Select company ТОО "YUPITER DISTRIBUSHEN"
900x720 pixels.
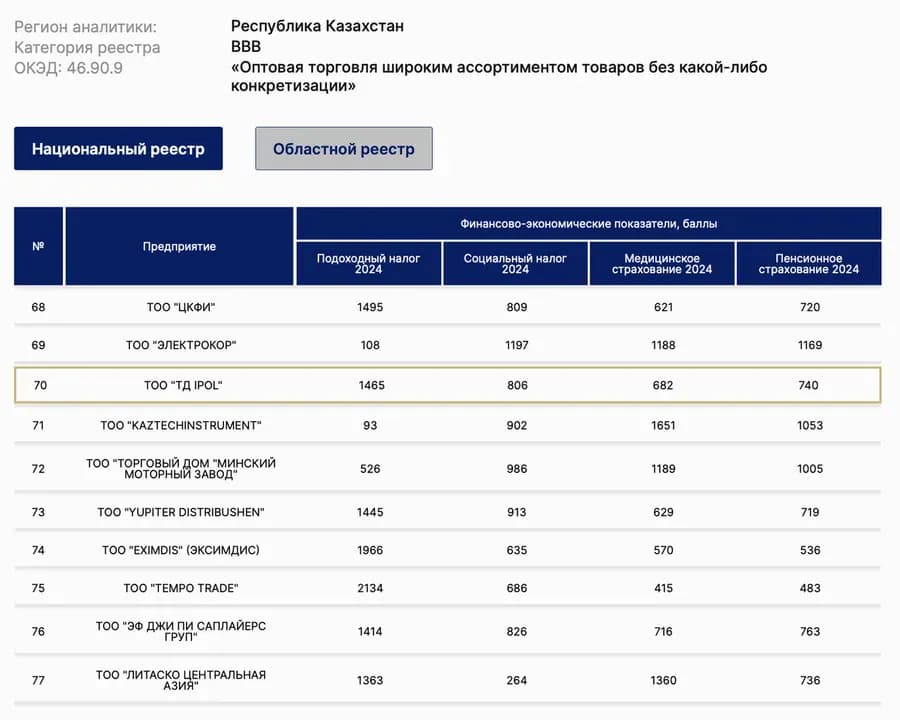(181, 512)
